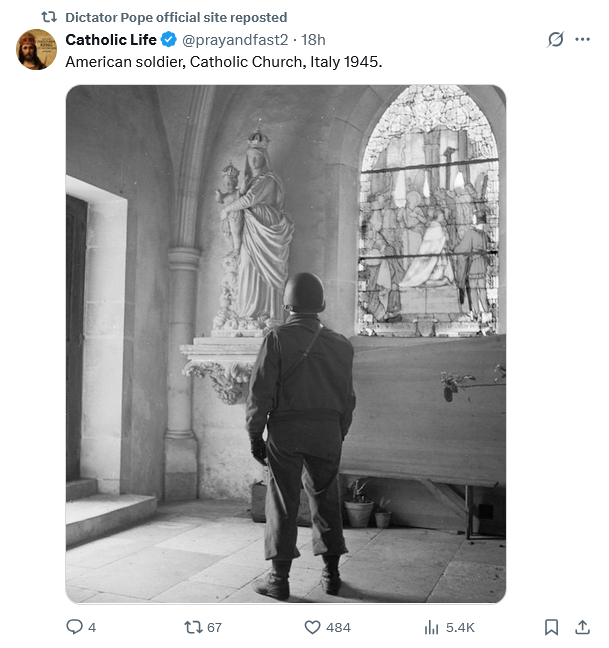
Task: Click the small repost indicator icon above the post
Action: point(48,17)
